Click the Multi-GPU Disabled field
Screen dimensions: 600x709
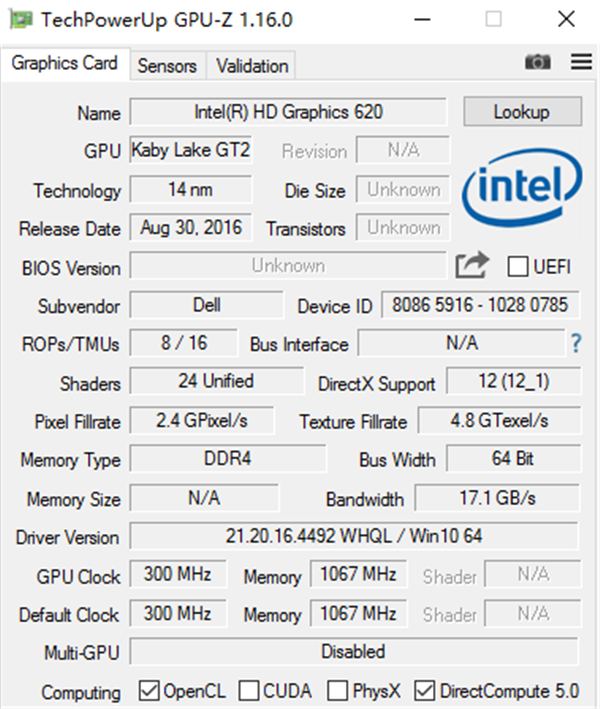coord(354,652)
